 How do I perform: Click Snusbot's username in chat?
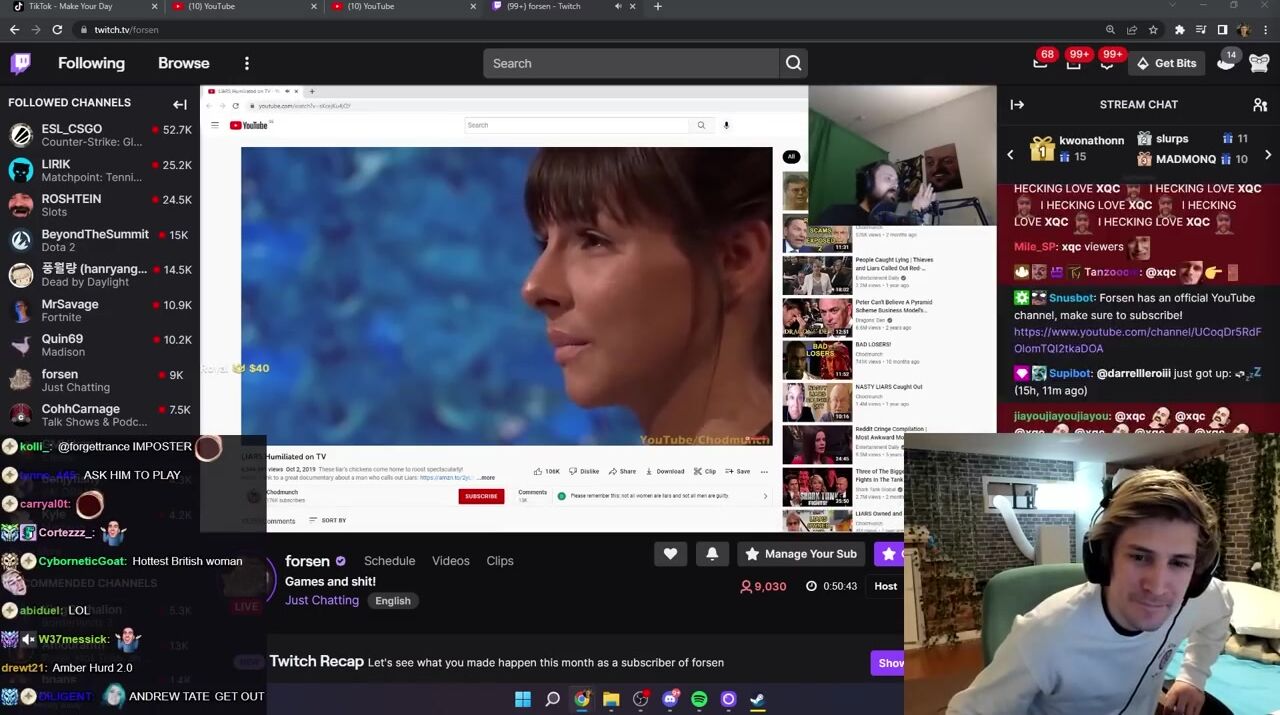pyautogui.click(x=1071, y=298)
